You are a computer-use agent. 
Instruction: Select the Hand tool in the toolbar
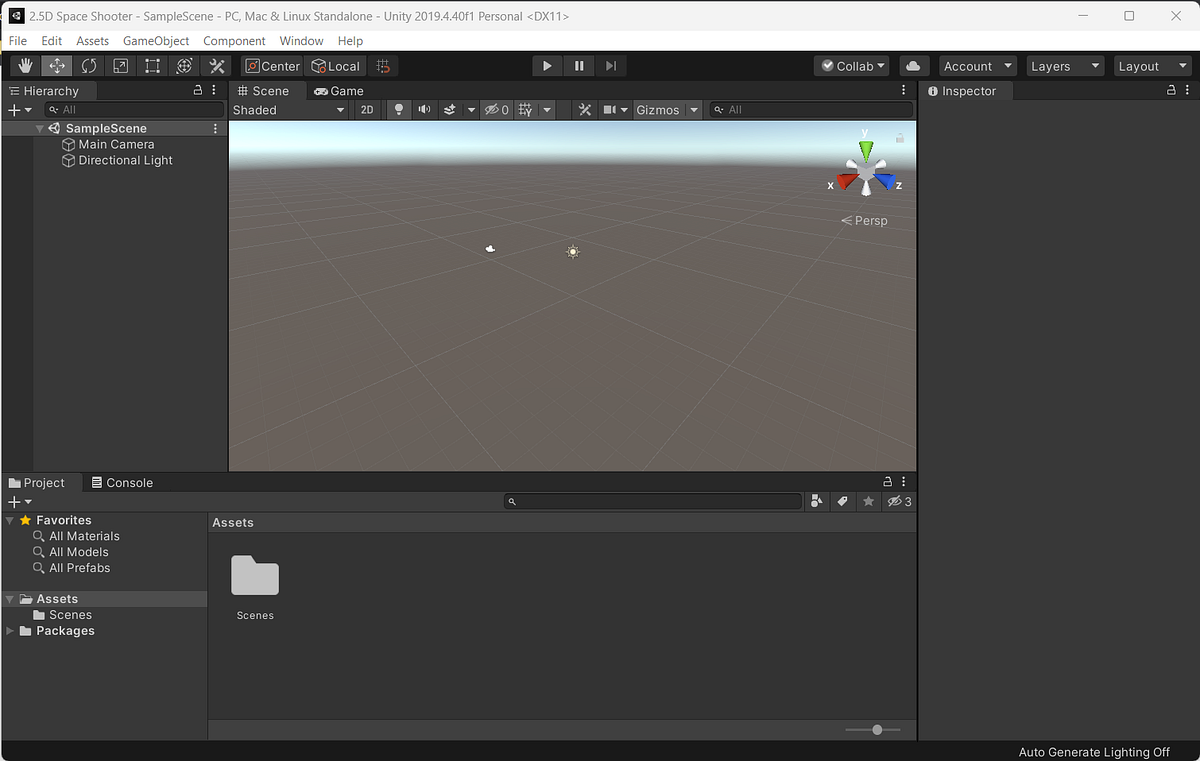[25, 64]
